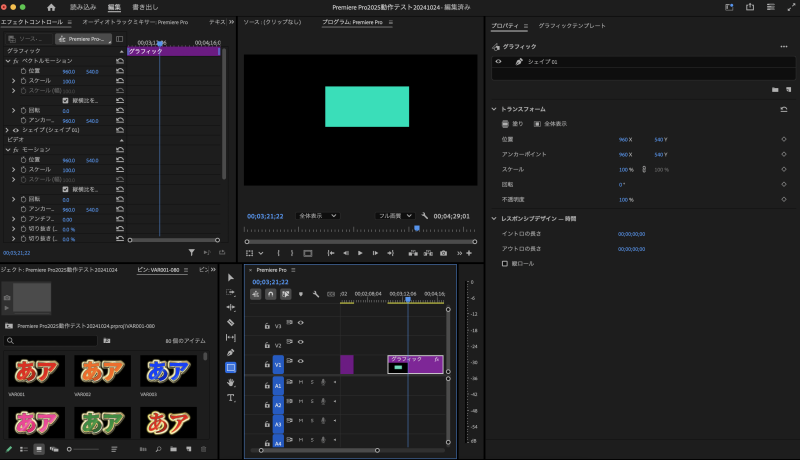Select the Razor tool

(231, 322)
